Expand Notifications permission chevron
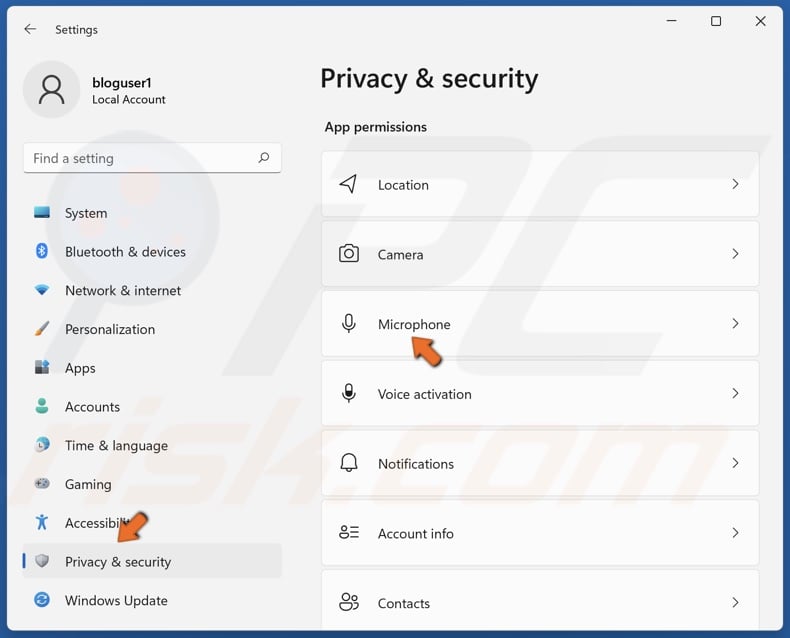 pos(735,463)
